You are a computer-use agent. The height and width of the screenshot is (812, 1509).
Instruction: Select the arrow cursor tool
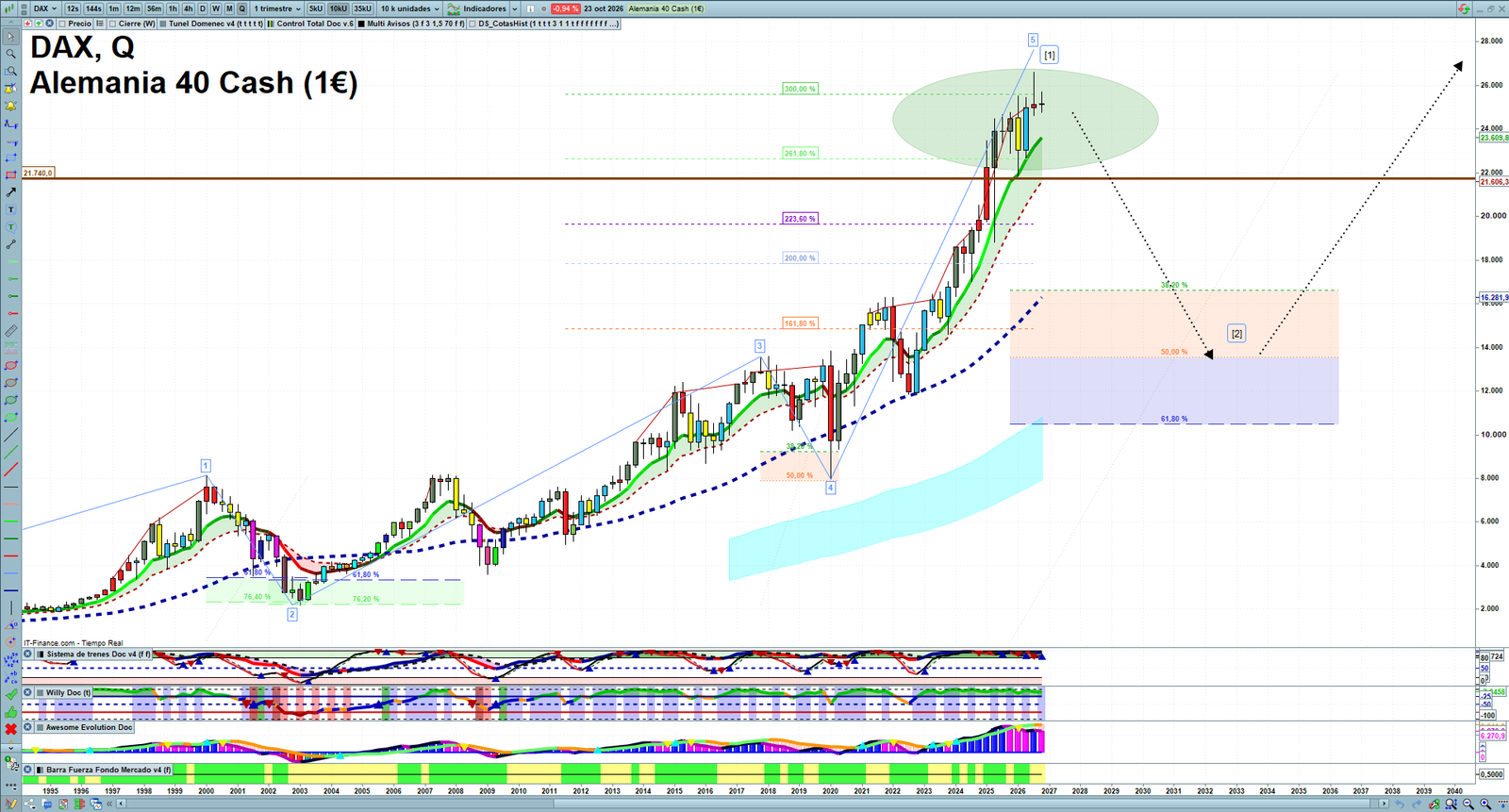[x=10, y=37]
